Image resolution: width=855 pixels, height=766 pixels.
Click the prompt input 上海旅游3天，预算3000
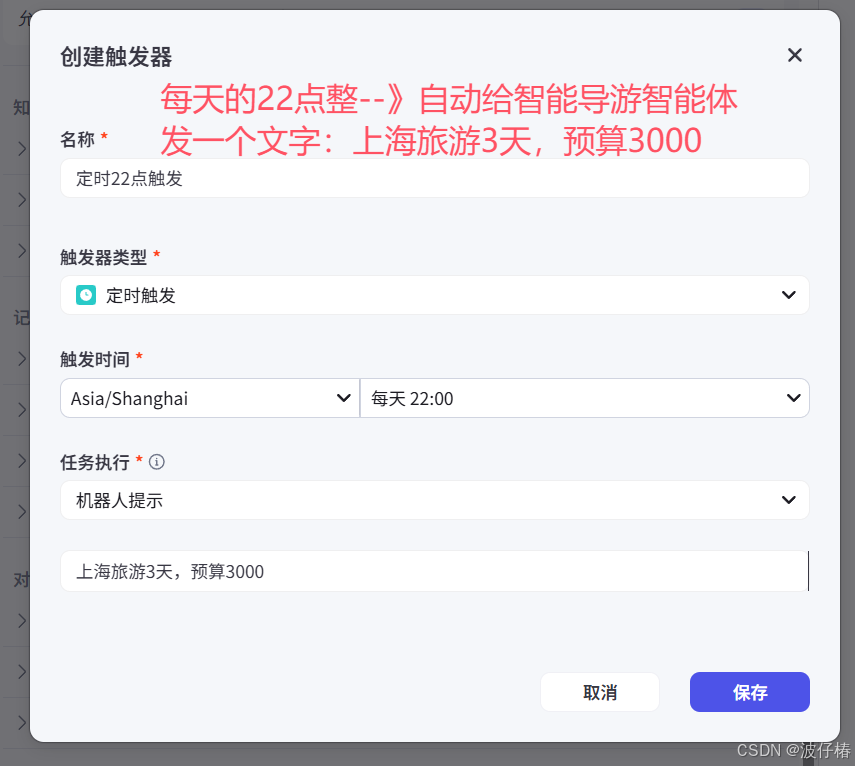(435, 570)
